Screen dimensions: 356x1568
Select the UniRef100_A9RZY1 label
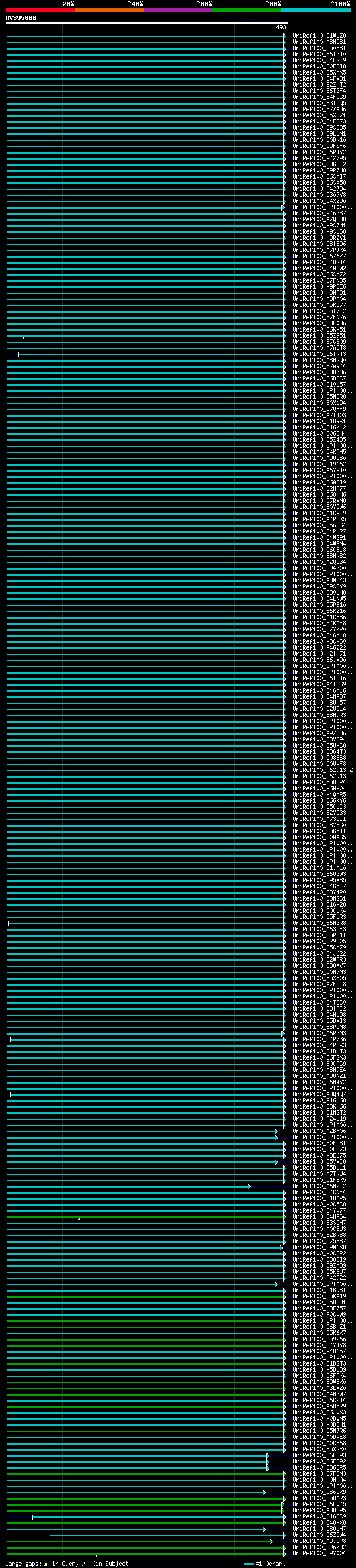pos(319,238)
